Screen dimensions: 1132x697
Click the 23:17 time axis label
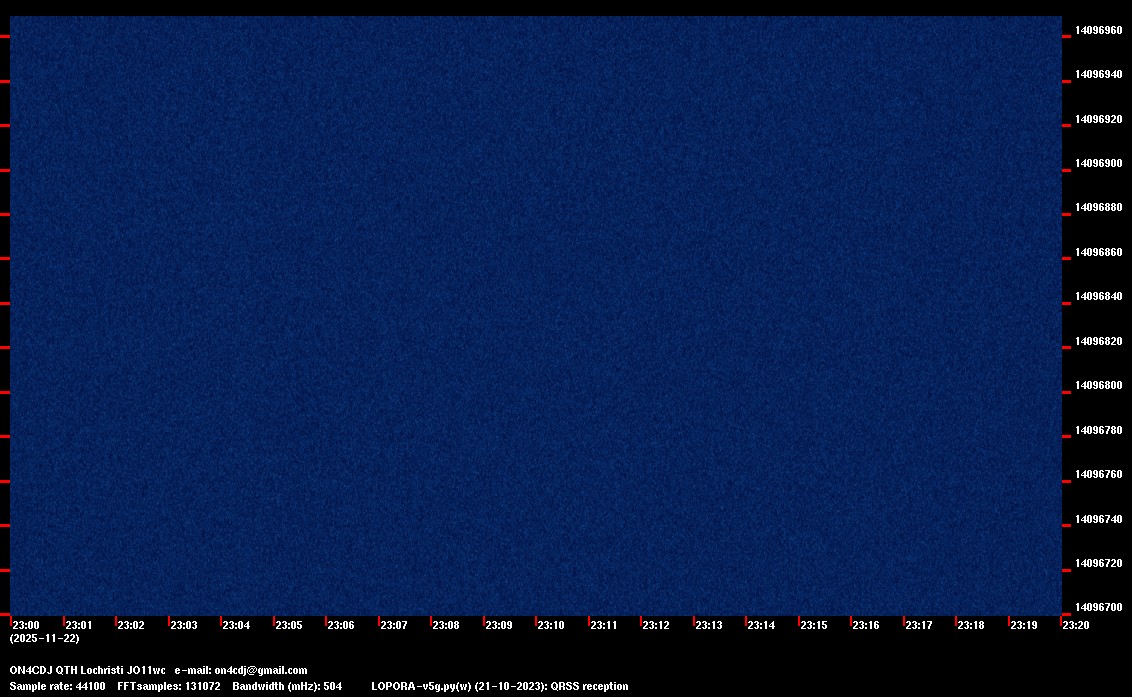[x=918, y=625]
